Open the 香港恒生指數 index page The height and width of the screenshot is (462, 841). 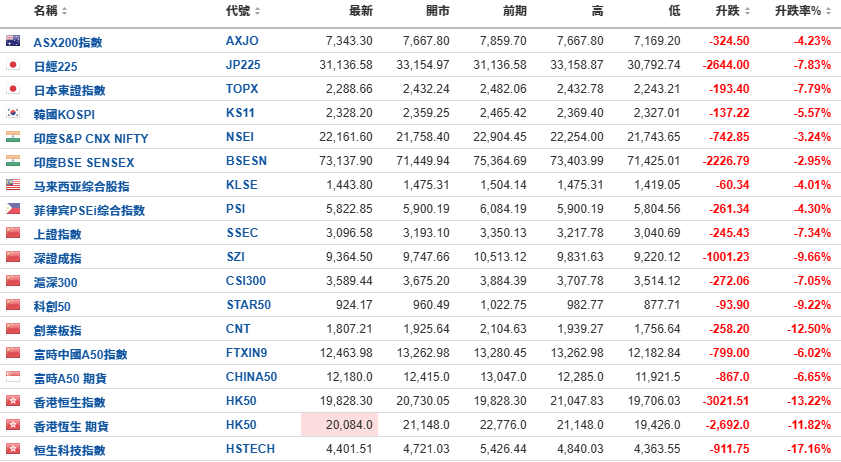(x=69, y=402)
